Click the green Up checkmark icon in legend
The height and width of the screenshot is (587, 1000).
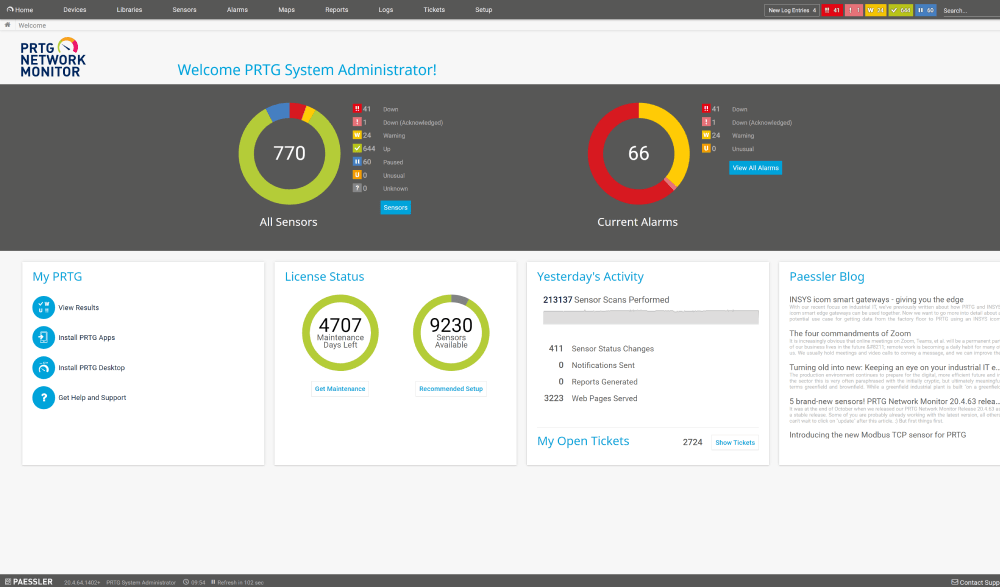coord(357,149)
